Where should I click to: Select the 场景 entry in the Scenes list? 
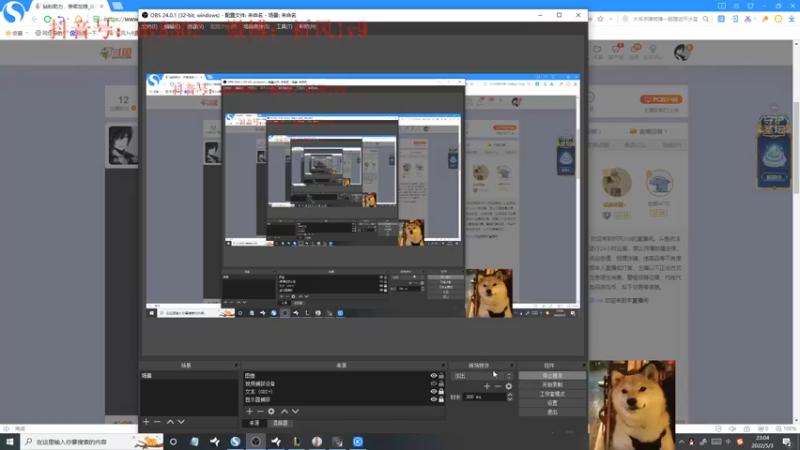189,376
